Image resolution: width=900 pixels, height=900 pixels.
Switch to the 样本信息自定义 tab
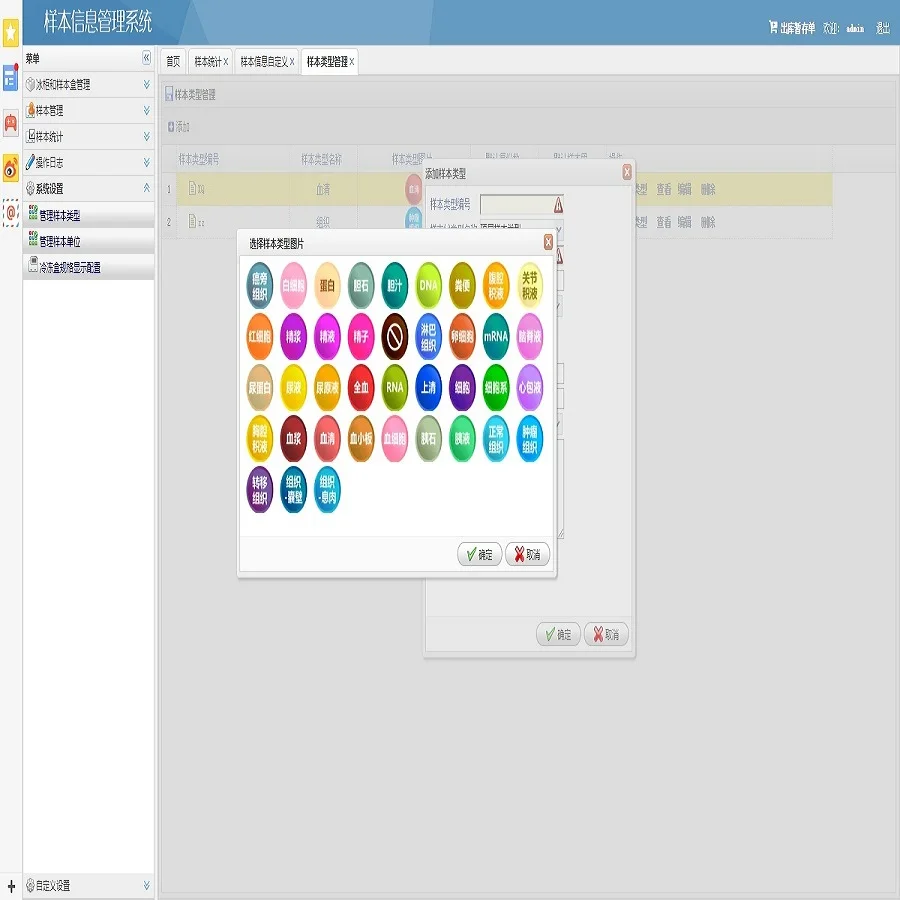pos(267,61)
